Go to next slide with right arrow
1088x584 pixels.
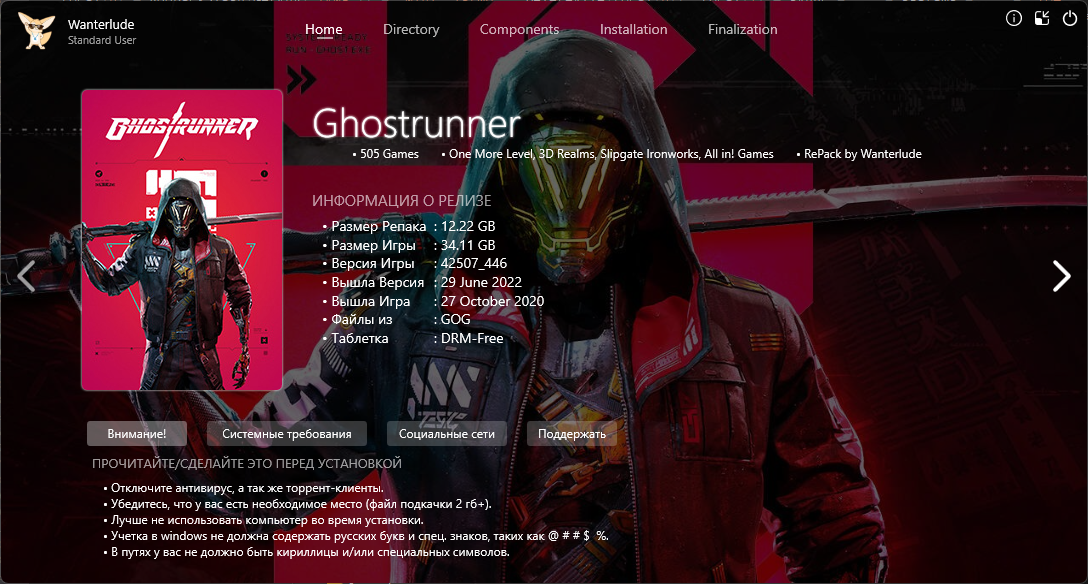point(1061,276)
